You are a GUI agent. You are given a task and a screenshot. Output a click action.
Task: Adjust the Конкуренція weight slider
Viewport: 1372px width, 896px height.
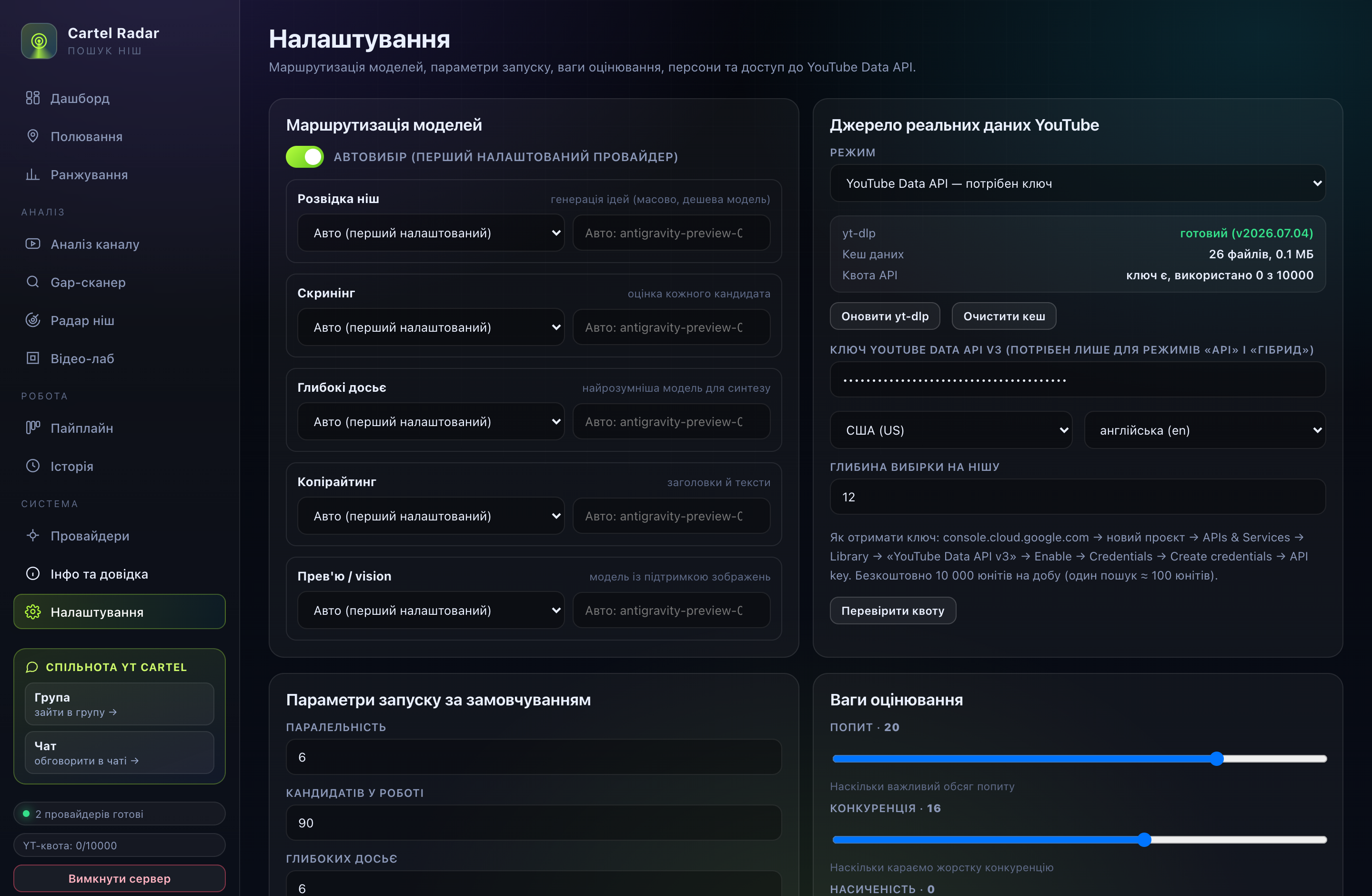click(1079, 839)
